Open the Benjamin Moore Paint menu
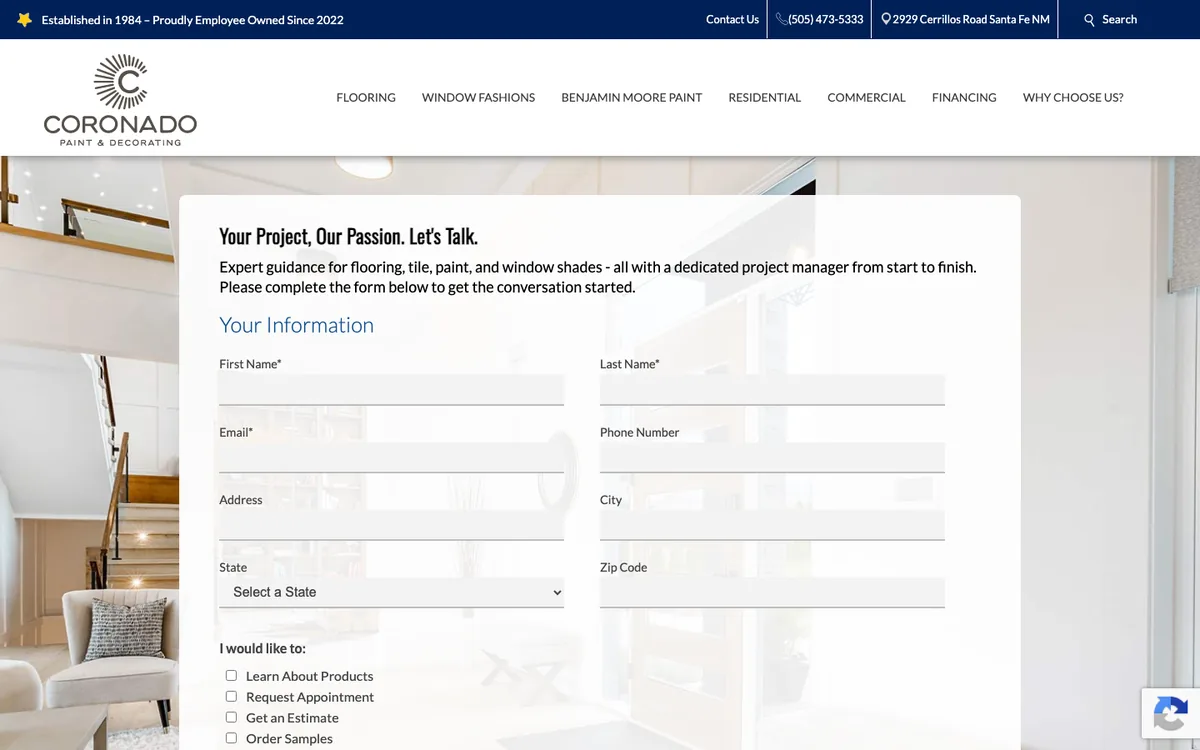1200x750 pixels. (x=632, y=97)
